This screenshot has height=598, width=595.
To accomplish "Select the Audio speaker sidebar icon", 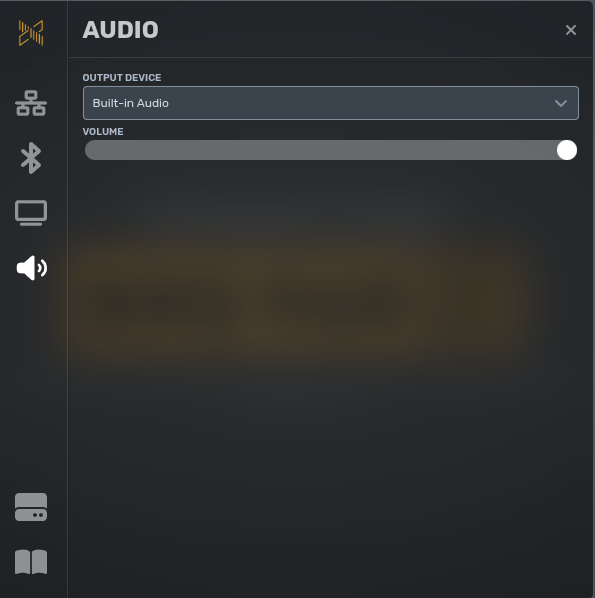I will coord(32,268).
